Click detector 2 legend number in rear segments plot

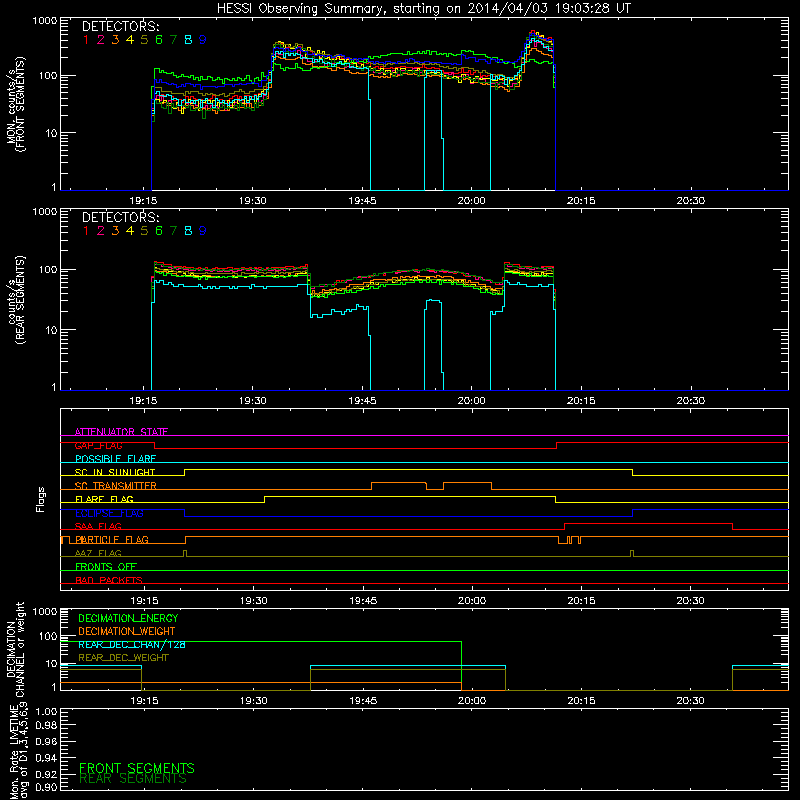coord(101,231)
